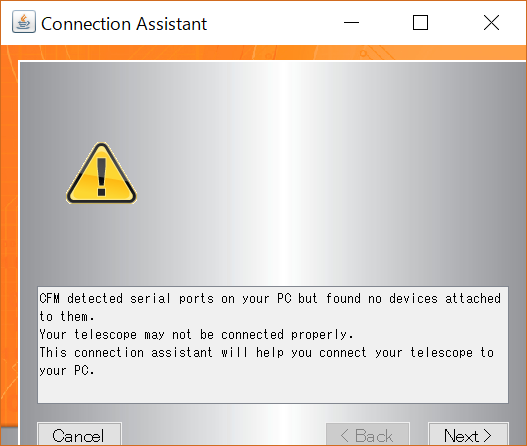Close the Connection Assistant window
This screenshot has height=446, width=527.
coord(491,23)
